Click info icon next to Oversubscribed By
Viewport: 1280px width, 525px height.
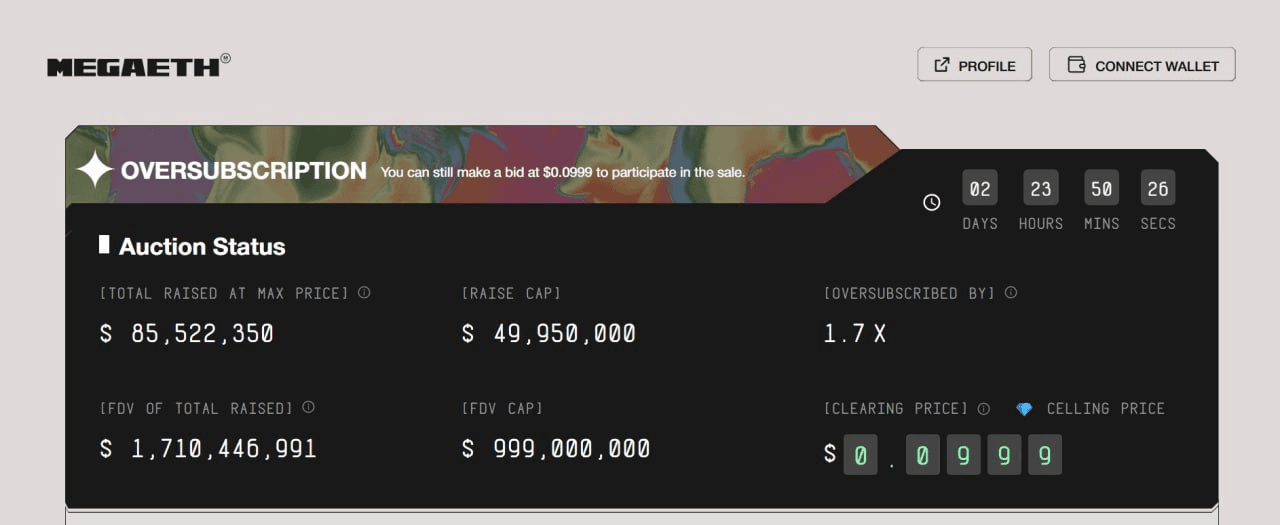pos(1011,293)
